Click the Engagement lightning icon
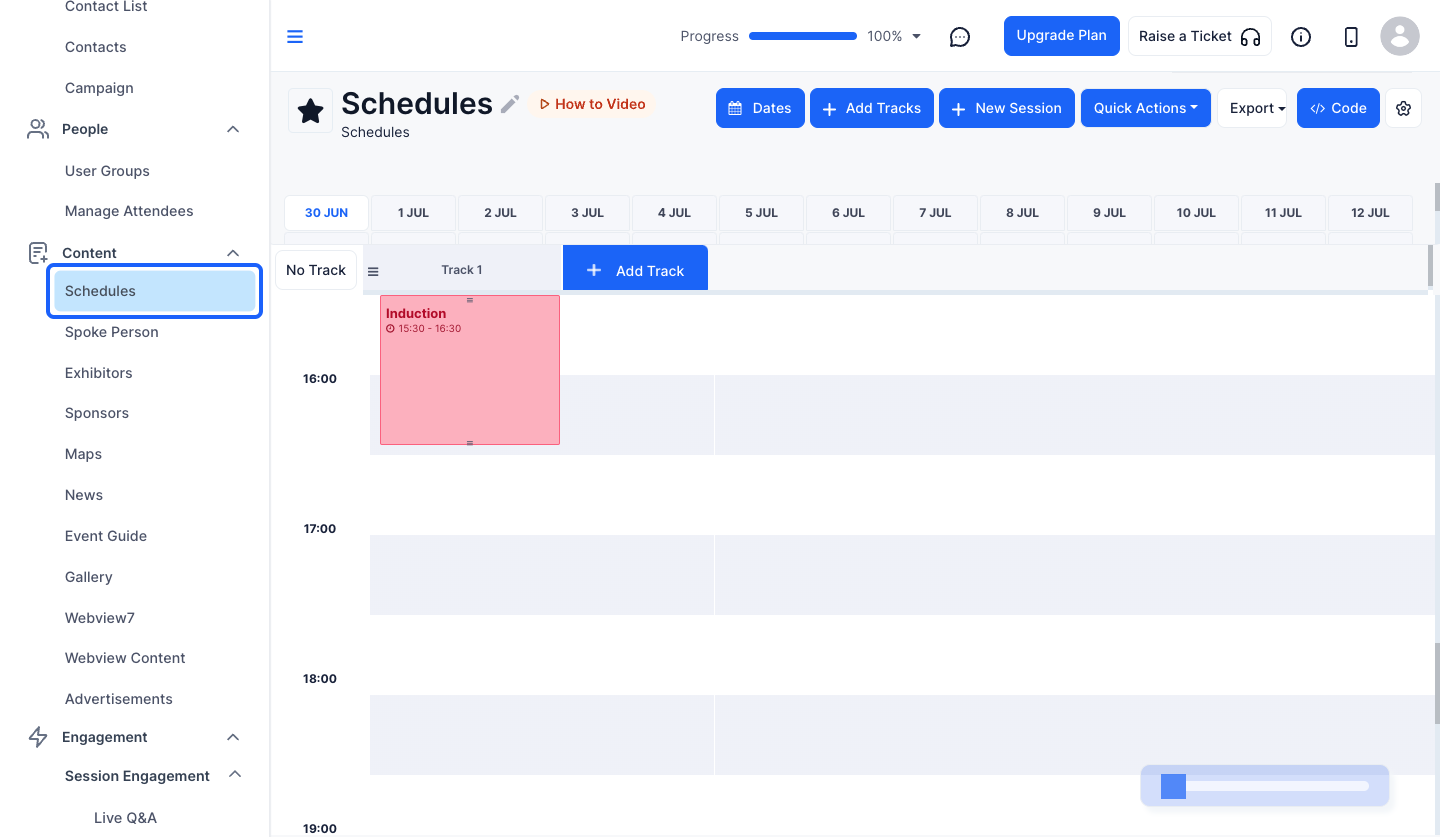The height and width of the screenshot is (837, 1440). (x=38, y=737)
